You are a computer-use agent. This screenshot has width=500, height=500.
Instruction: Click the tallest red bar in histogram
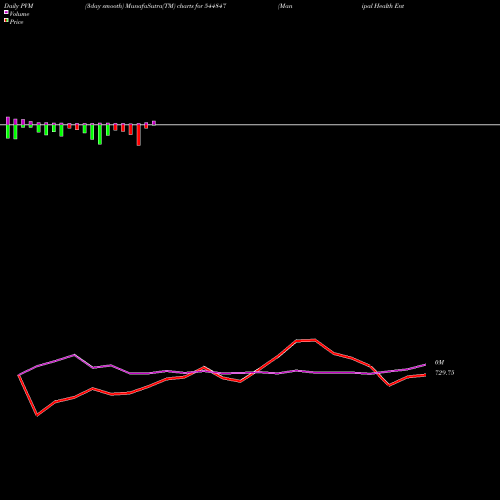tap(139, 135)
